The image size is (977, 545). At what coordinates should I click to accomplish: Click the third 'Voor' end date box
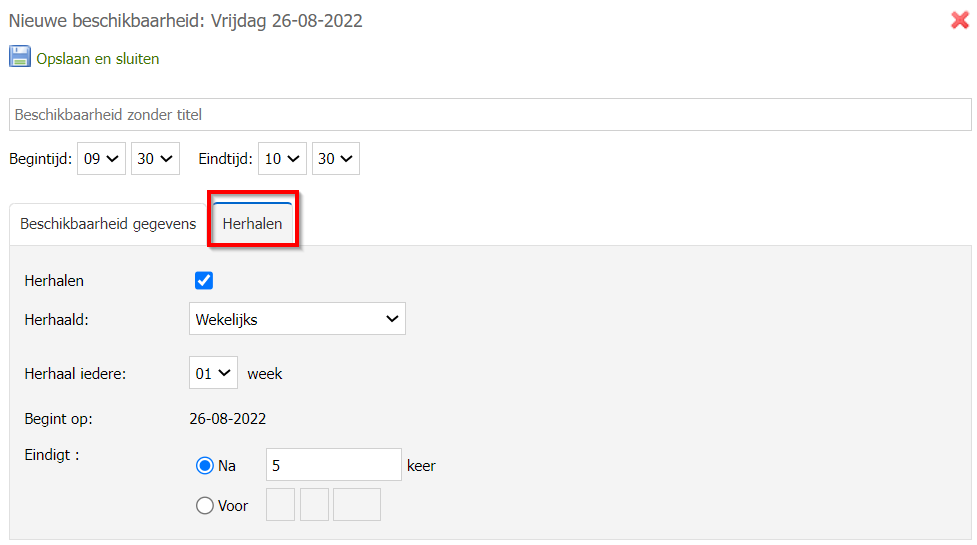pos(356,505)
